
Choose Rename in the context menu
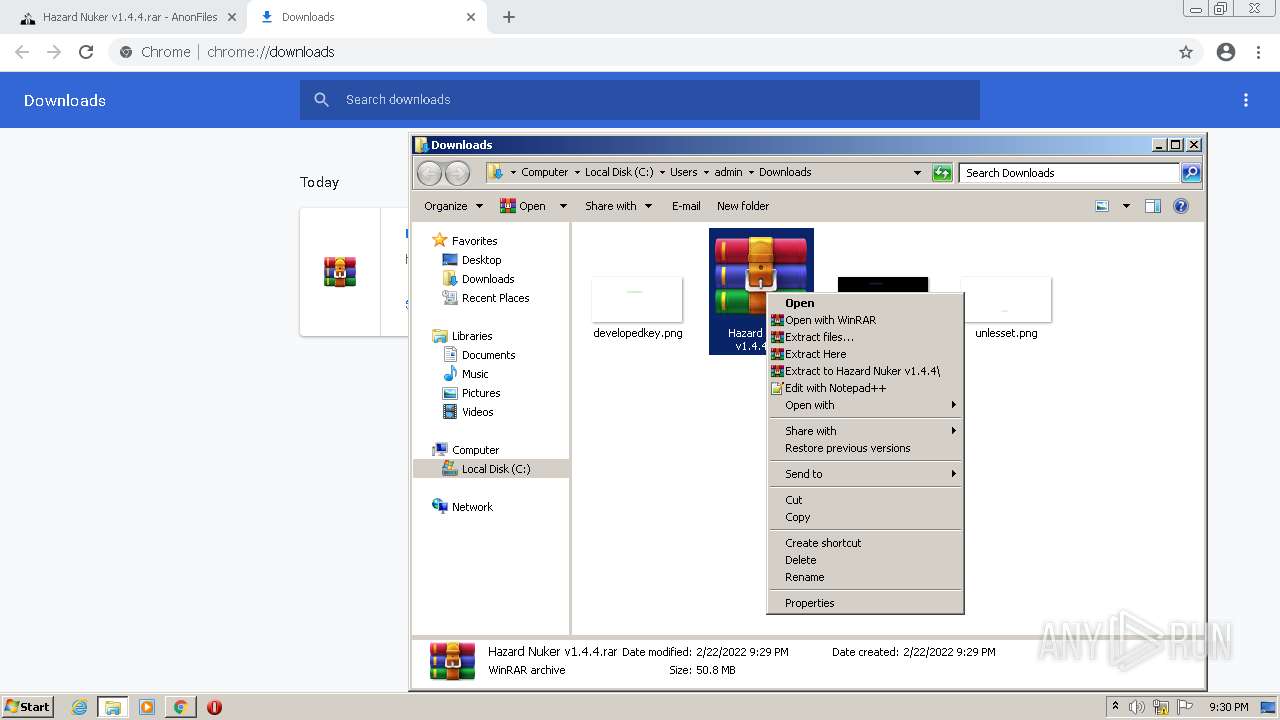click(x=865, y=577)
